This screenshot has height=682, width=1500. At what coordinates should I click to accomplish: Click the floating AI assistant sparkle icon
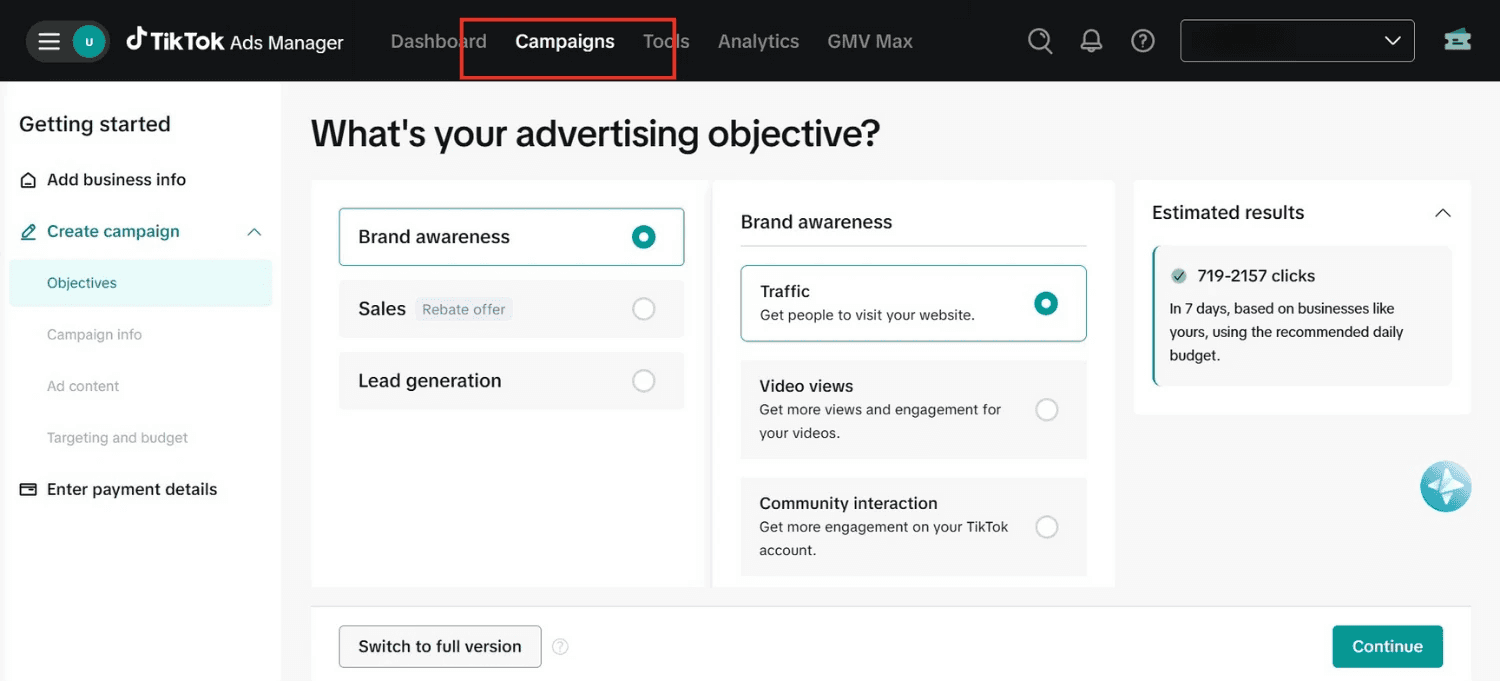[x=1445, y=487]
